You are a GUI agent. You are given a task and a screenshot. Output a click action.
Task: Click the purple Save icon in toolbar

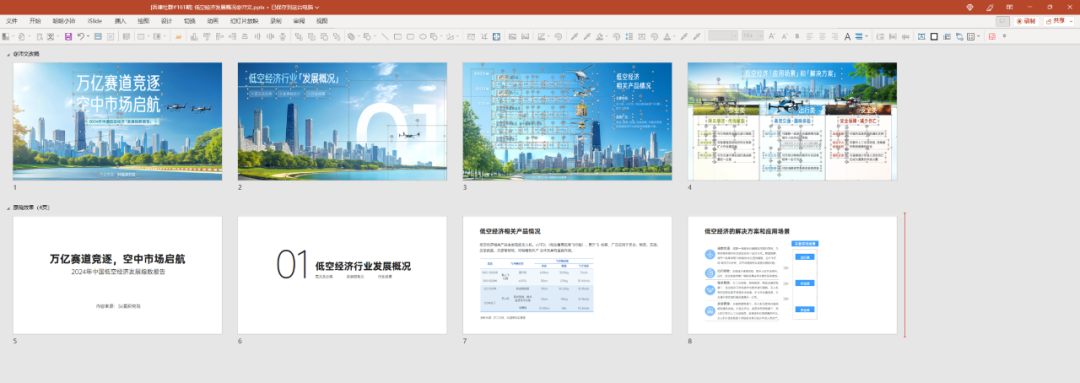[x=68, y=37]
